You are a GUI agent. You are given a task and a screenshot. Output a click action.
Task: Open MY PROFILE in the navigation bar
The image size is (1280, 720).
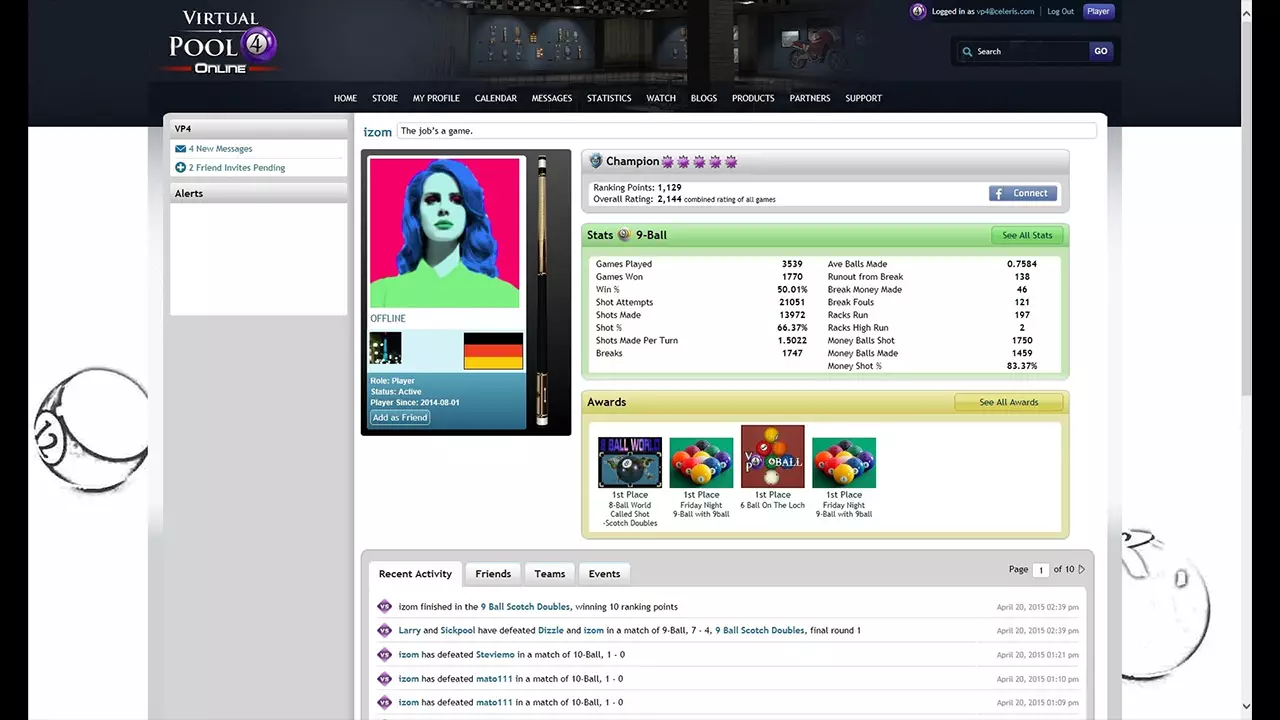tap(436, 98)
